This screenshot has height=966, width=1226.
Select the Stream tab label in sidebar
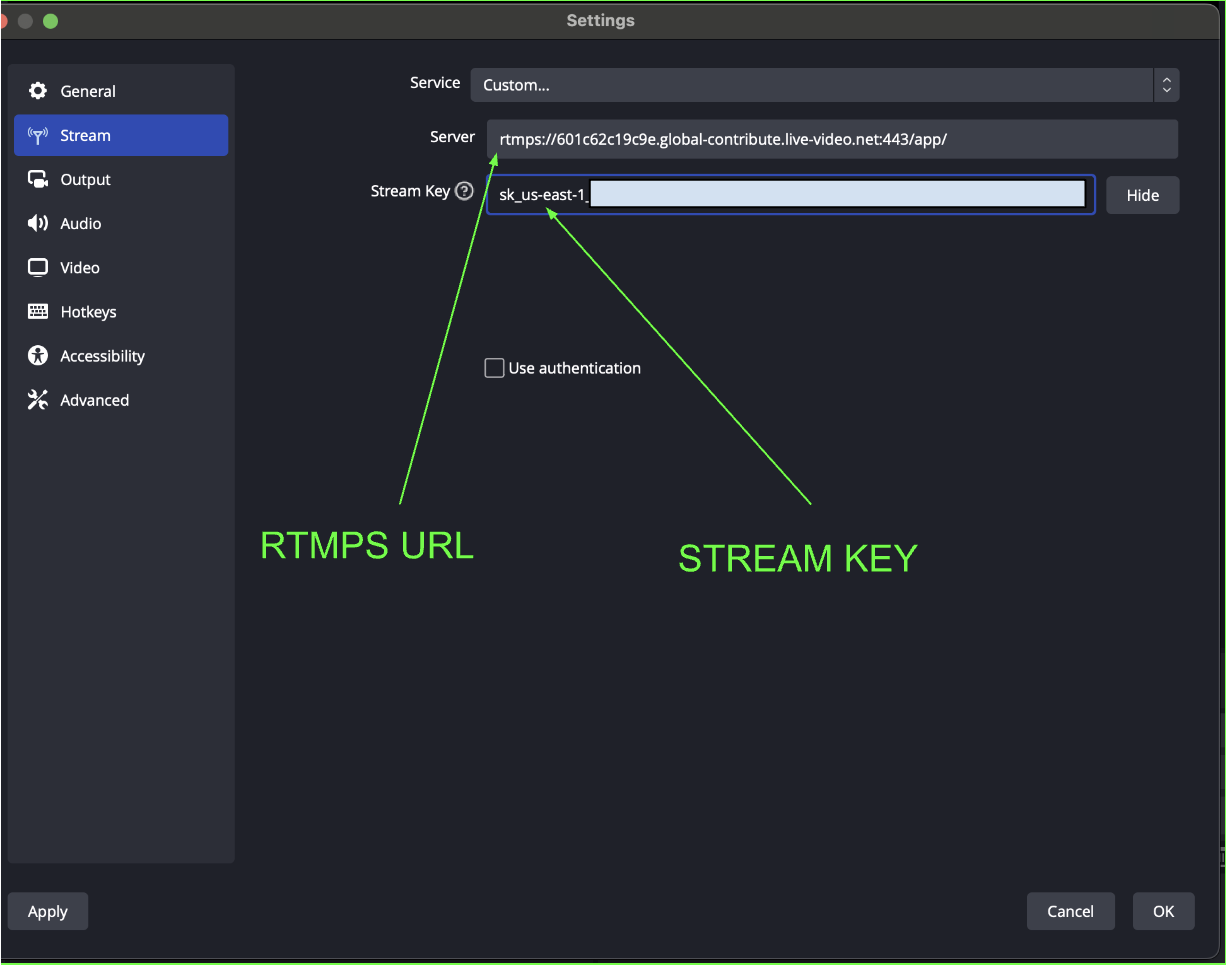(x=86, y=136)
